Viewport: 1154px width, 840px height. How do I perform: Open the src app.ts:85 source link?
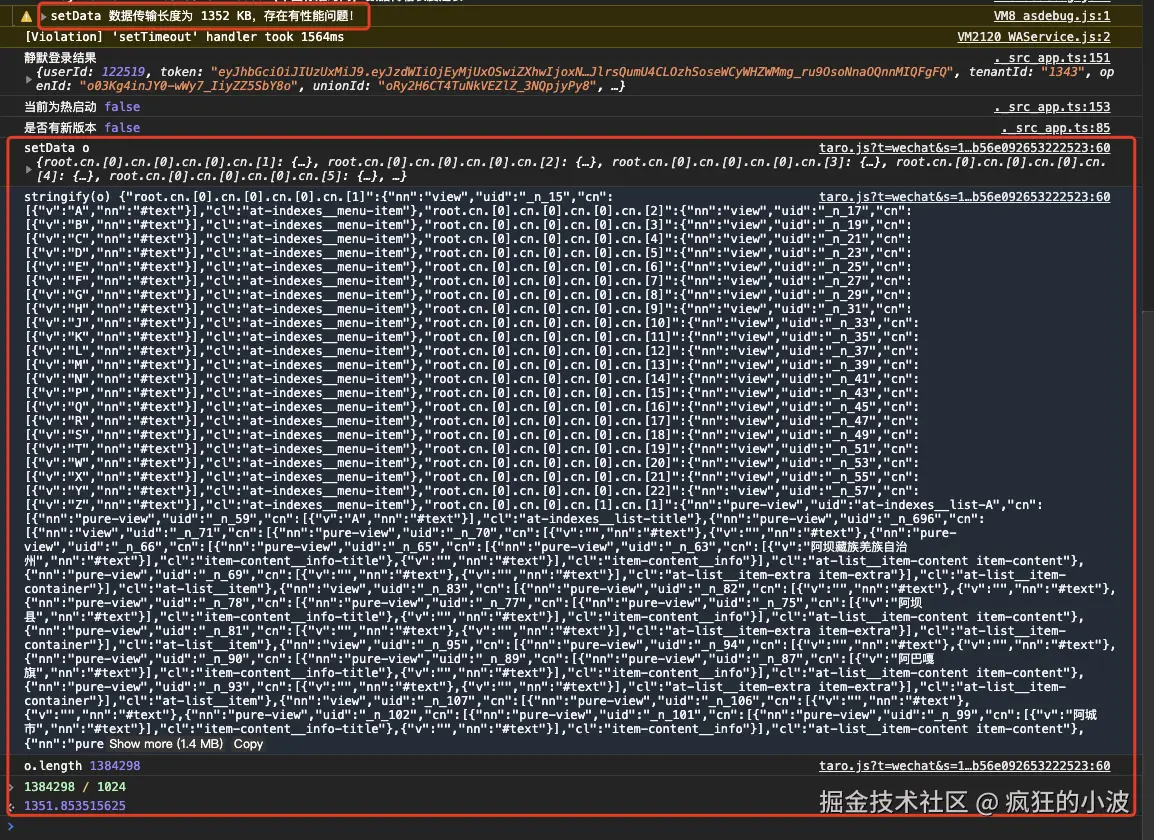pos(1057,128)
